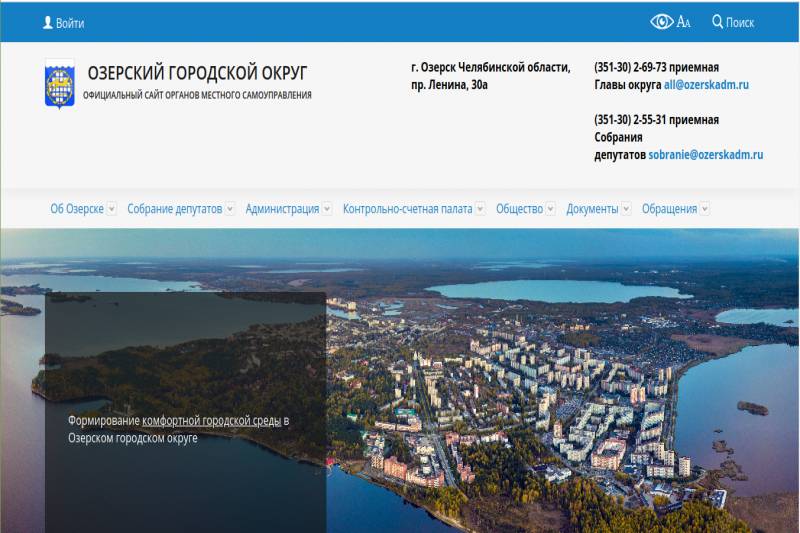Click the dropdown chevron next to Документы
800x533 pixels.
click(x=626, y=209)
